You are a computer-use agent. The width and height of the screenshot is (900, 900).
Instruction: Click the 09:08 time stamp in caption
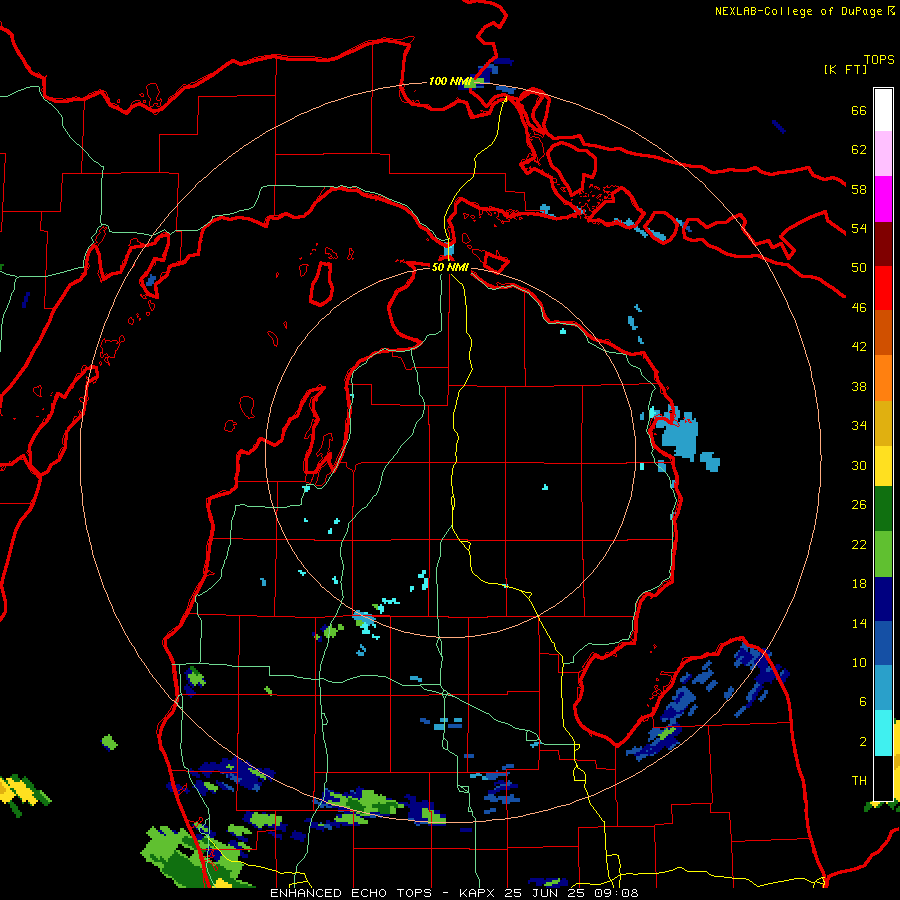click(x=618, y=893)
